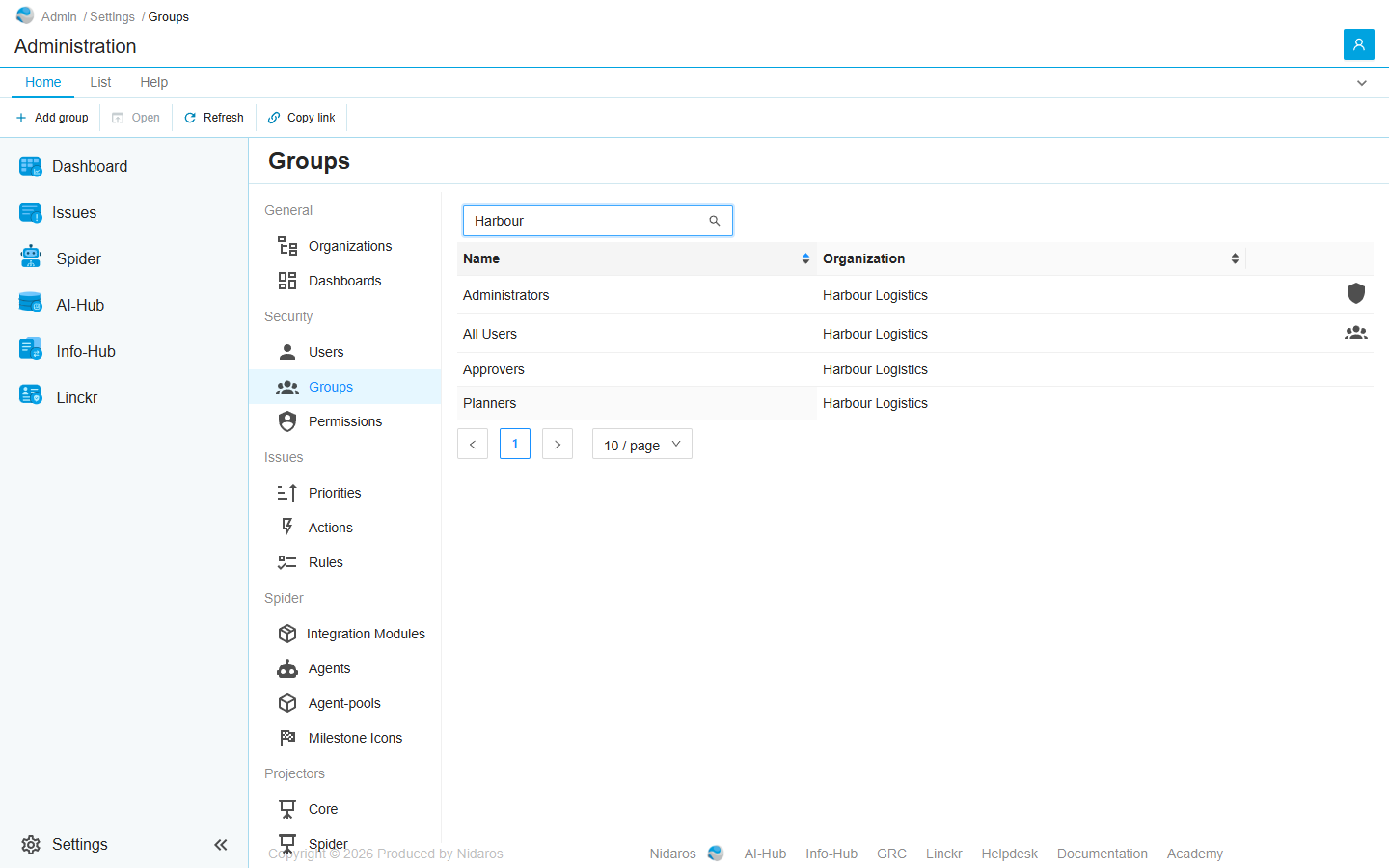Switch to the List tab

[x=100, y=82]
